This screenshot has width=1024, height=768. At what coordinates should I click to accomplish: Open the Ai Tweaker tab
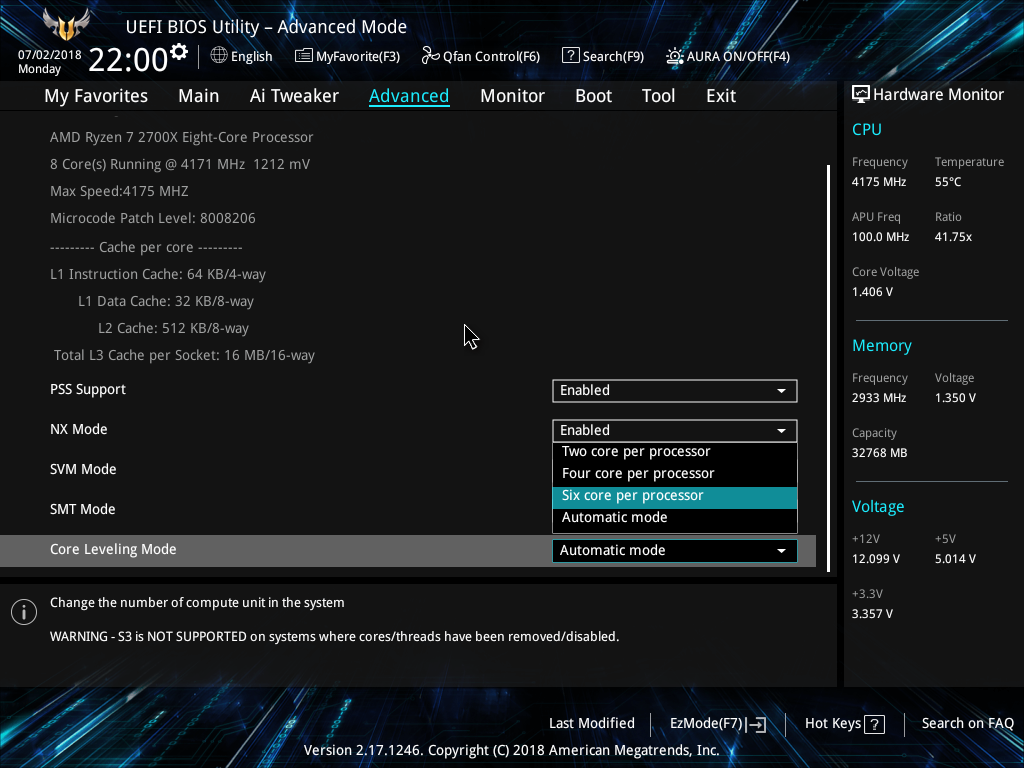294,95
